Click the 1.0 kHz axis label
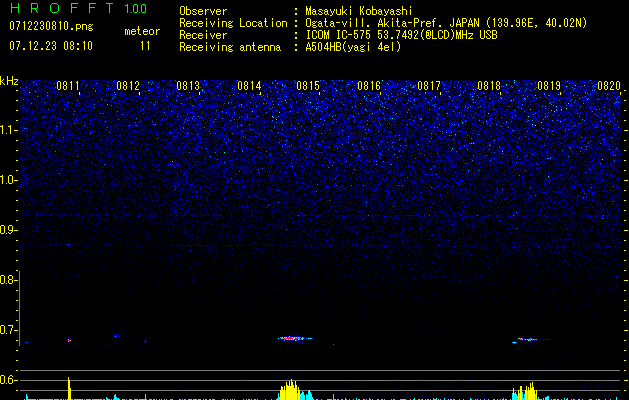The width and height of the screenshot is (629, 400). coord(8,180)
